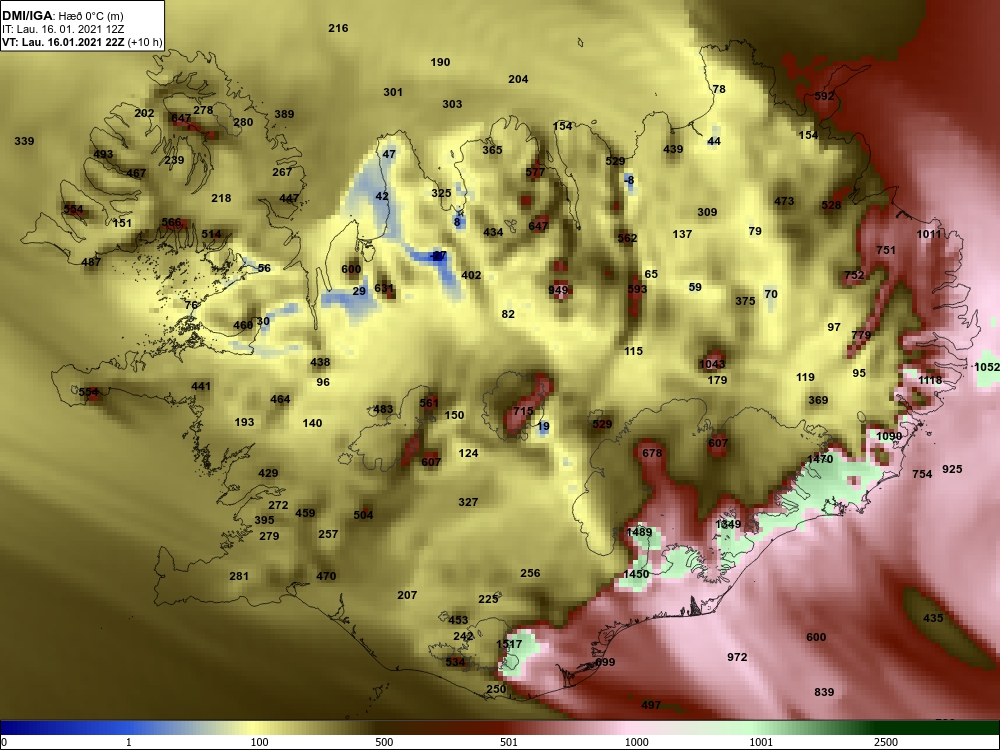
Task: Click the 1349 map value
Action: 728,524
